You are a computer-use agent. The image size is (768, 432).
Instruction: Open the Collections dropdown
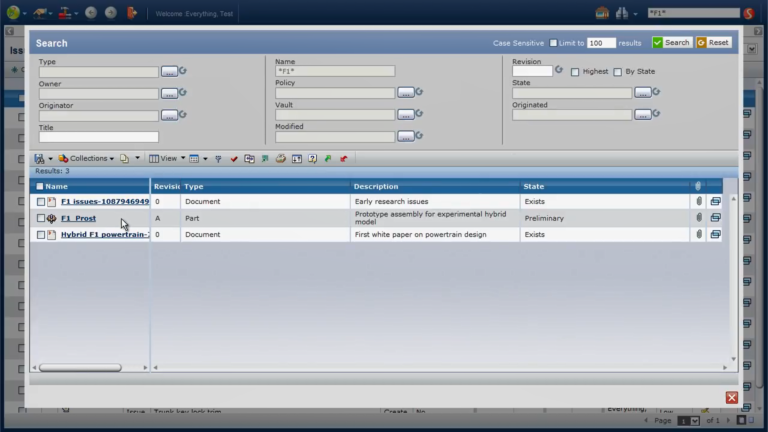(86, 159)
